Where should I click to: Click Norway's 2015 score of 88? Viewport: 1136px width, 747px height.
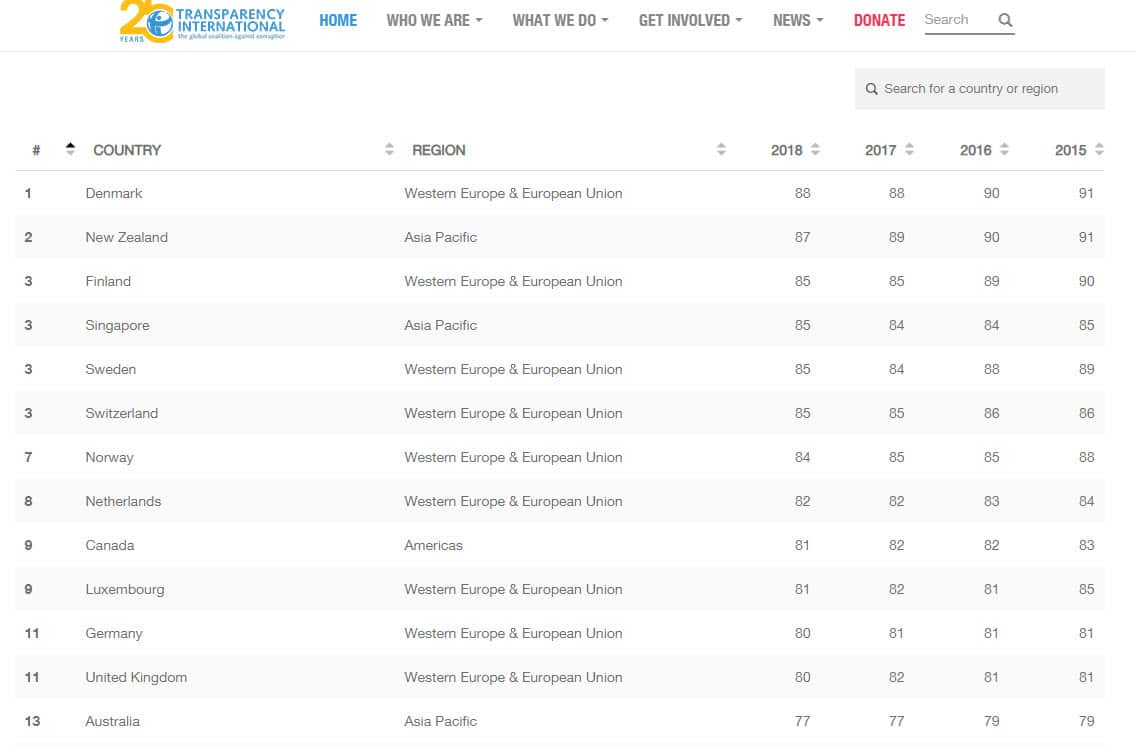pyautogui.click(x=1086, y=457)
